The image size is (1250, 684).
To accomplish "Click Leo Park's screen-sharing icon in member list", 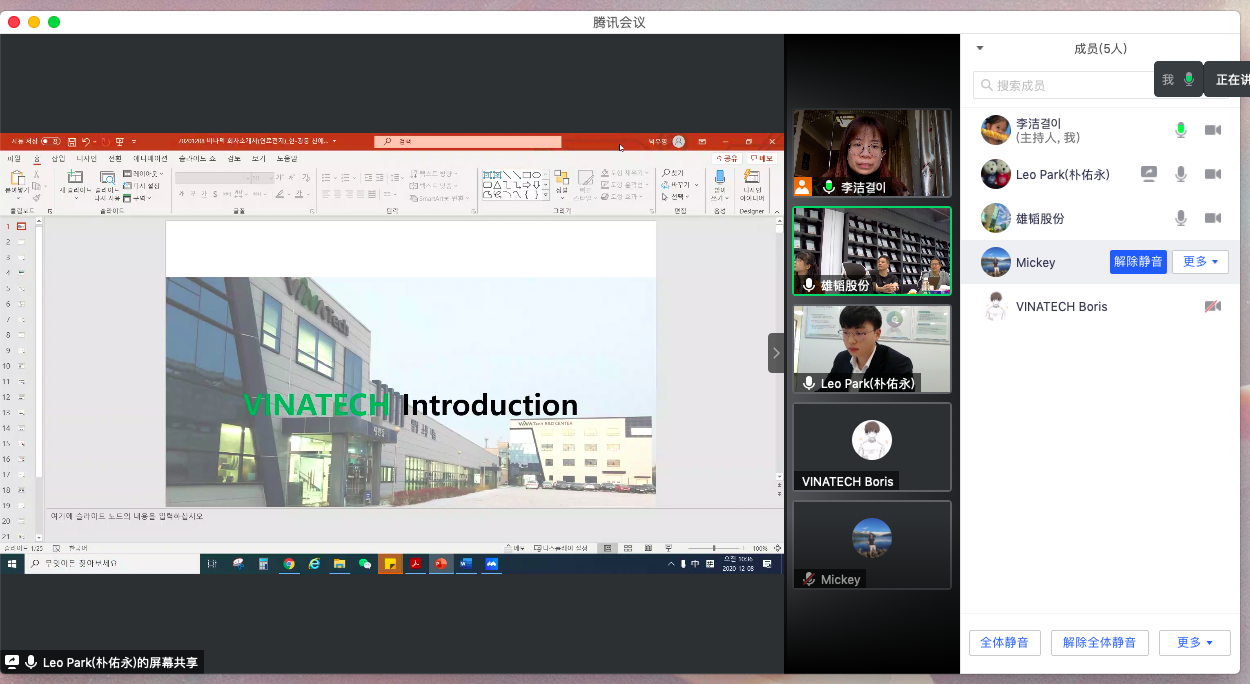I will (1149, 174).
